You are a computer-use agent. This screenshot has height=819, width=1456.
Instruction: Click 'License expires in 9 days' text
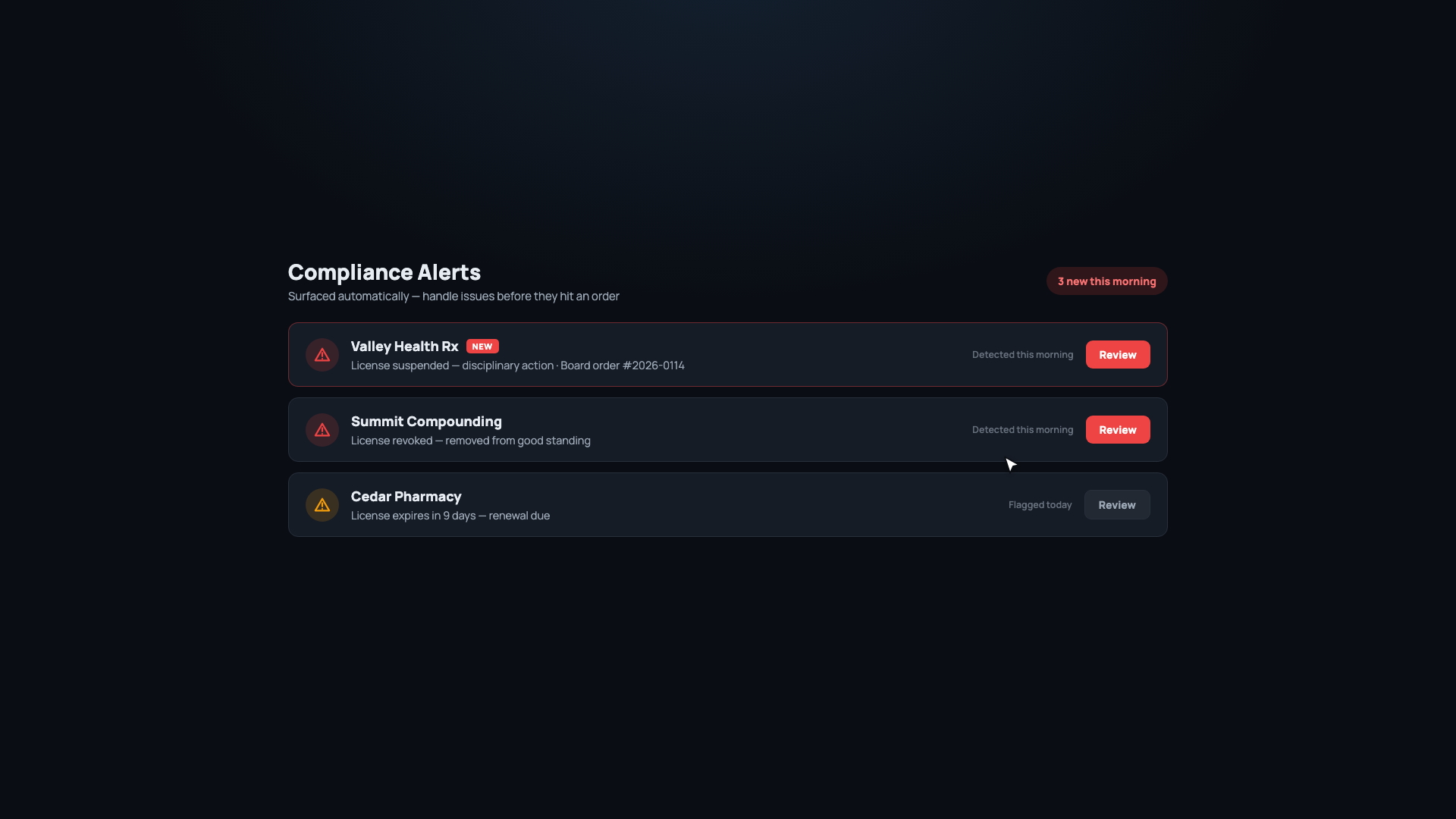[413, 516]
